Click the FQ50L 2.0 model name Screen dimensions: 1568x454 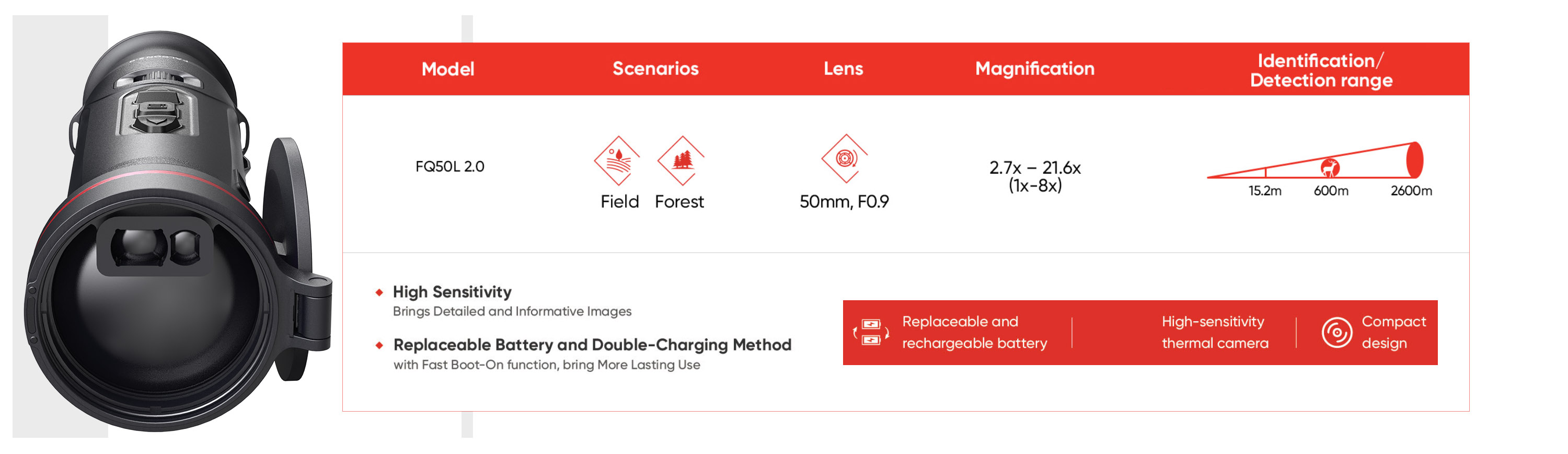(450, 166)
